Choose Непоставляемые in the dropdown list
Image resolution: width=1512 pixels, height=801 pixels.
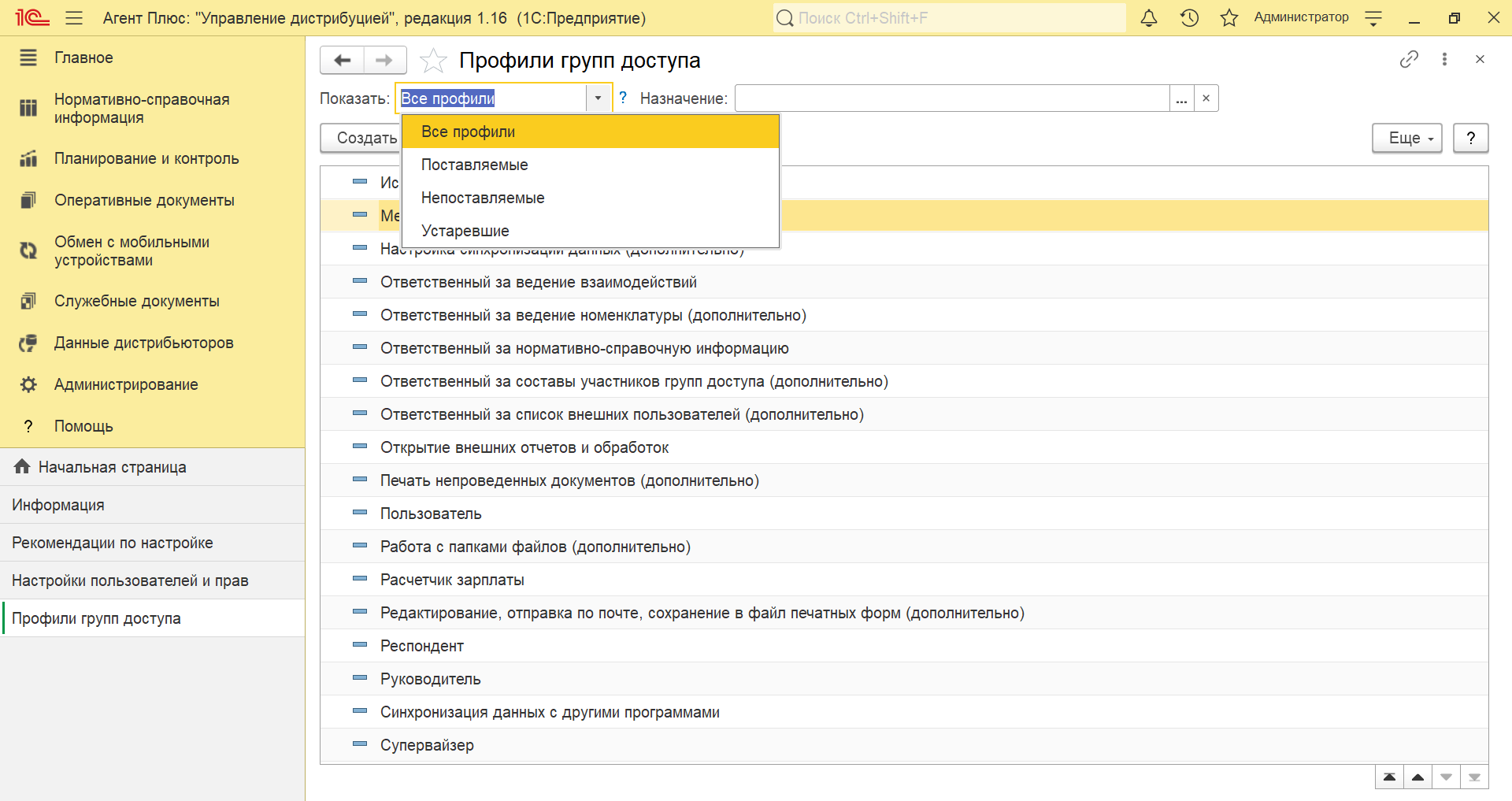[591, 198]
